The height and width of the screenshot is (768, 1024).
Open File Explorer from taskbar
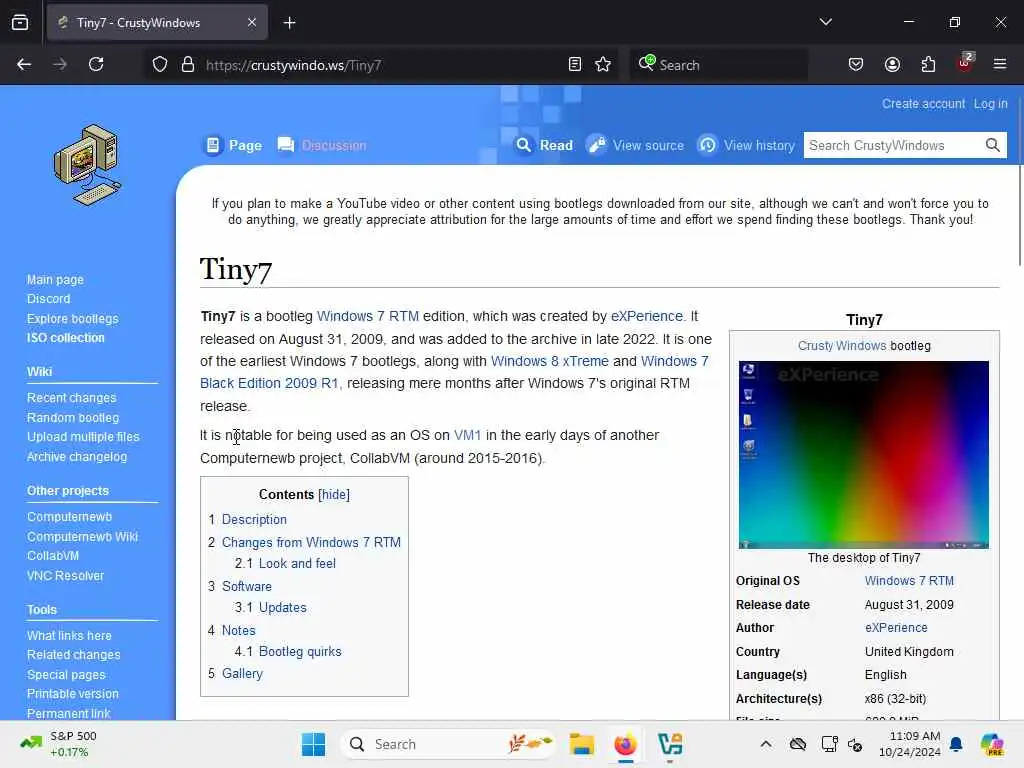tap(581, 744)
